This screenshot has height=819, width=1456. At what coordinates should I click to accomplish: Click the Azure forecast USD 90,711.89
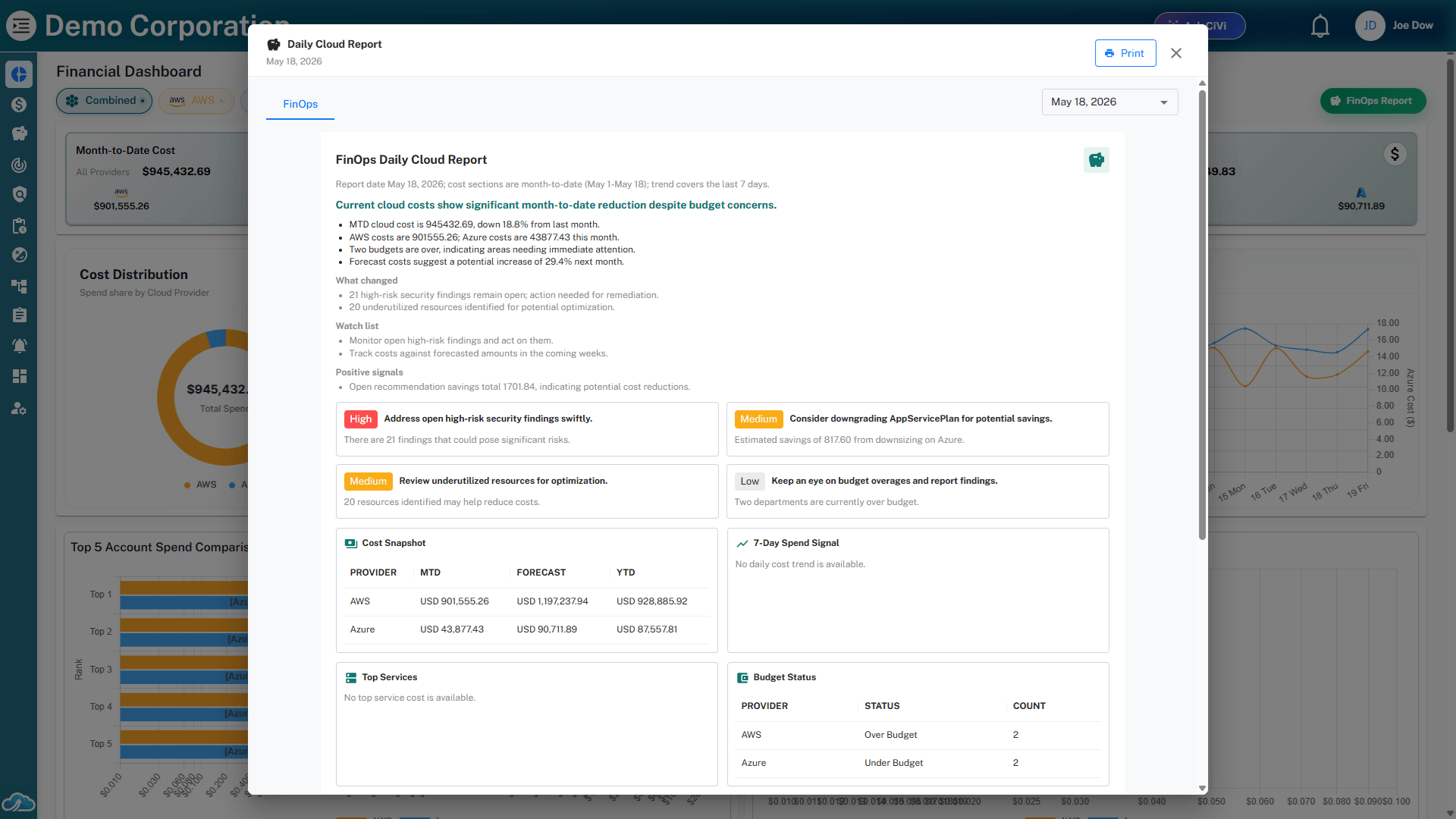(x=547, y=629)
